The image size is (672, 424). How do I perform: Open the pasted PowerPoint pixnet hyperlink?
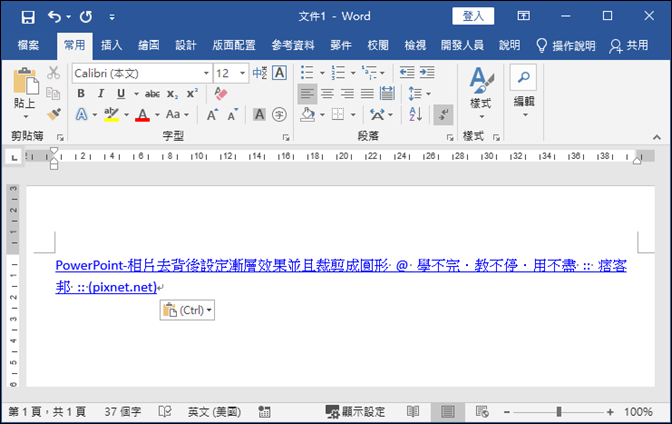point(341,276)
